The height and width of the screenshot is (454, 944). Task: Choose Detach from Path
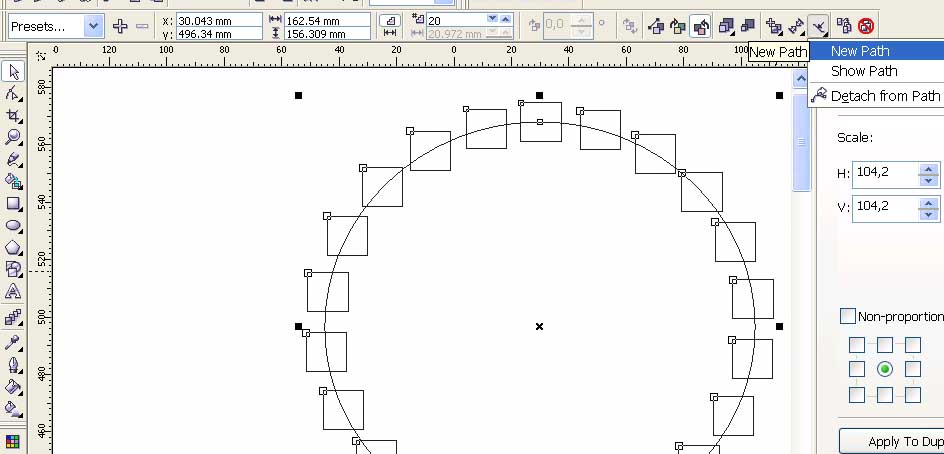885,96
